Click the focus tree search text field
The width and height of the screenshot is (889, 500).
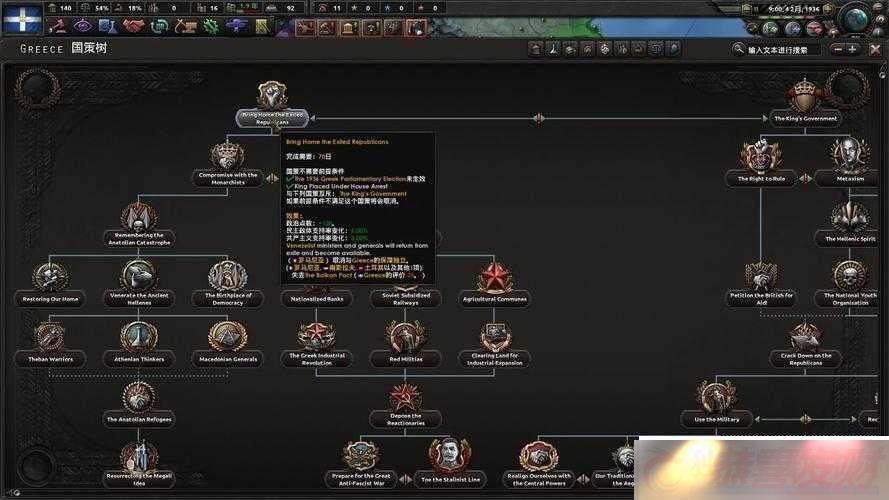pos(782,50)
